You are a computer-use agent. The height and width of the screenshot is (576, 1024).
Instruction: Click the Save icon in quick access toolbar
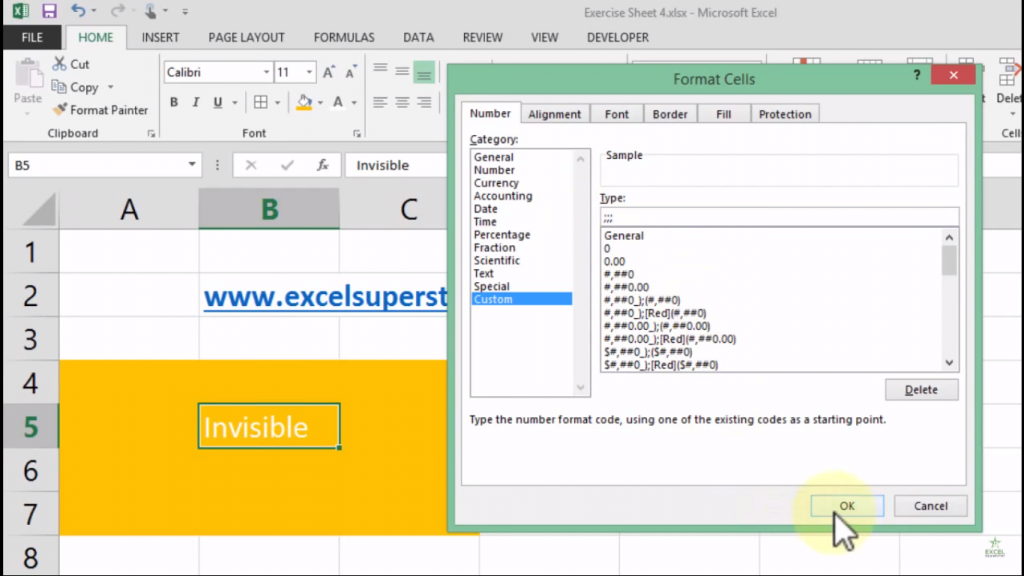coord(49,12)
